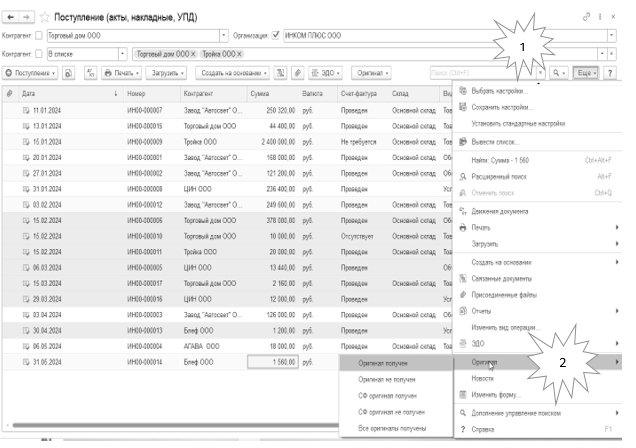
Task: Select the 1 560,00 amount cell
Action: (273, 362)
